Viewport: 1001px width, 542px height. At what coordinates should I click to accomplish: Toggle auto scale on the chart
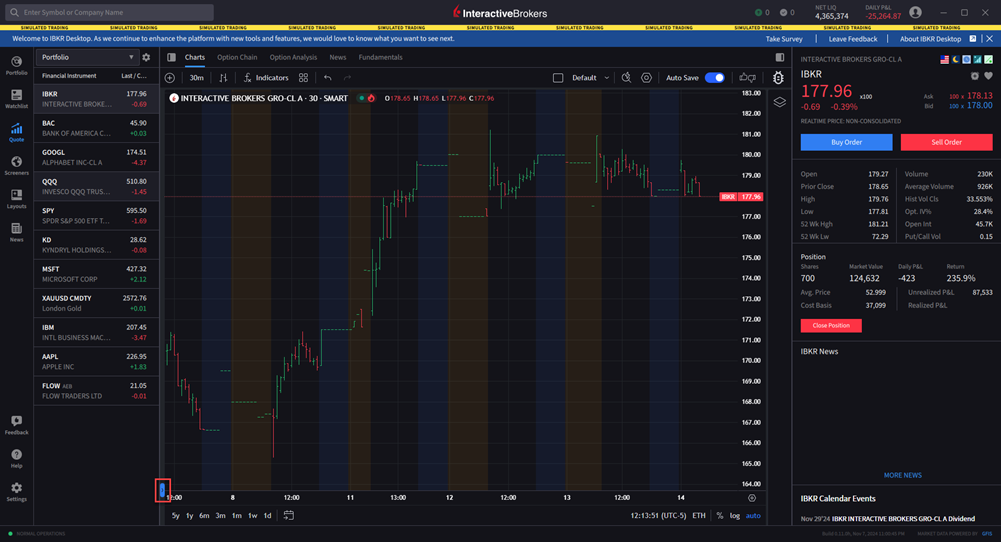coord(753,515)
